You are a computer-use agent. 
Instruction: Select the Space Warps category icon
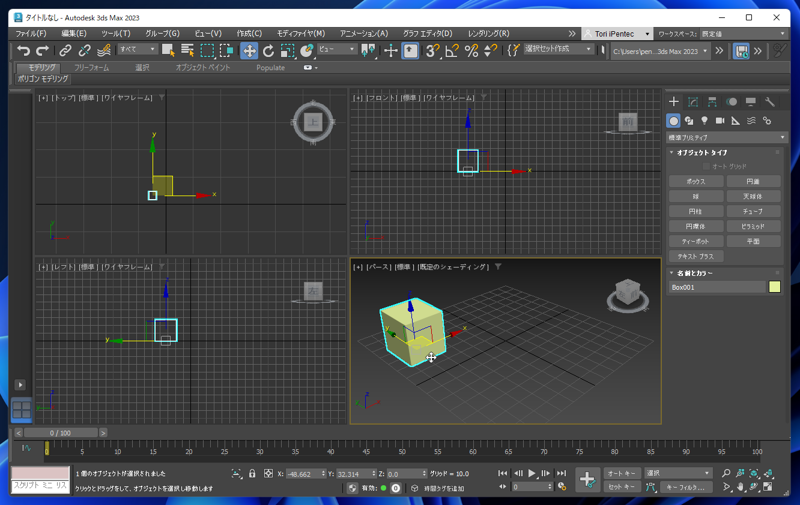click(751, 121)
